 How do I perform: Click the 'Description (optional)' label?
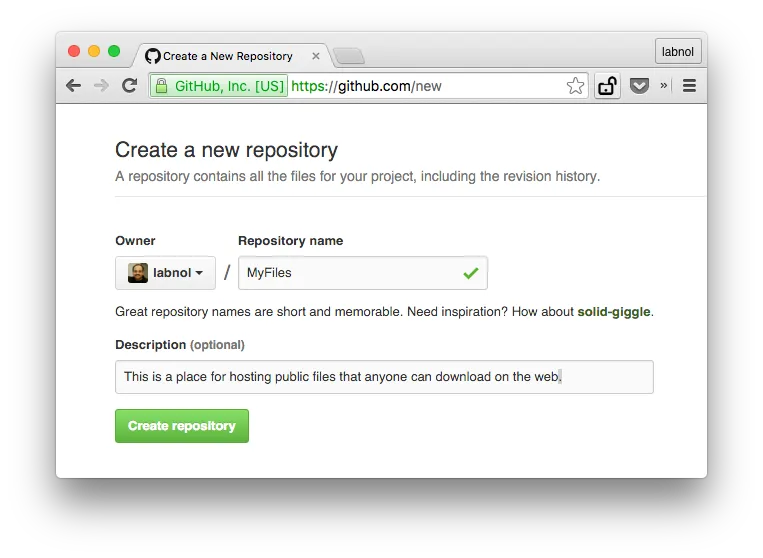pyautogui.click(x=180, y=345)
